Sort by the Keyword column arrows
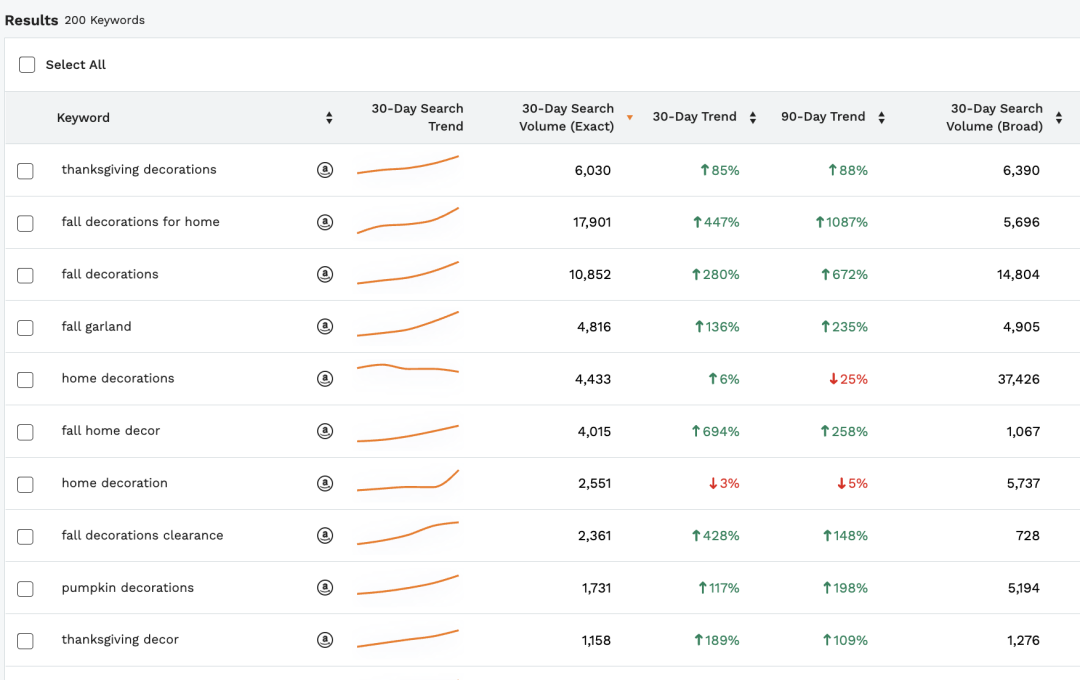Viewport: 1080px width, 680px height. 329,118
